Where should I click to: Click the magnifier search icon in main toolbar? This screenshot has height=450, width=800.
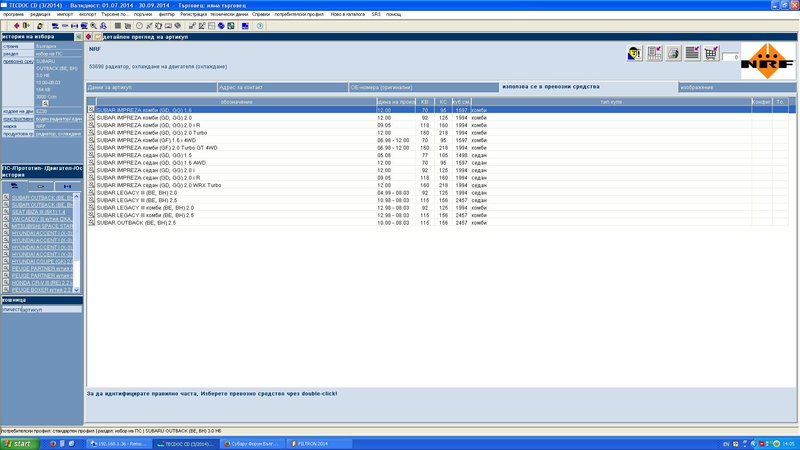click(93, 26)
